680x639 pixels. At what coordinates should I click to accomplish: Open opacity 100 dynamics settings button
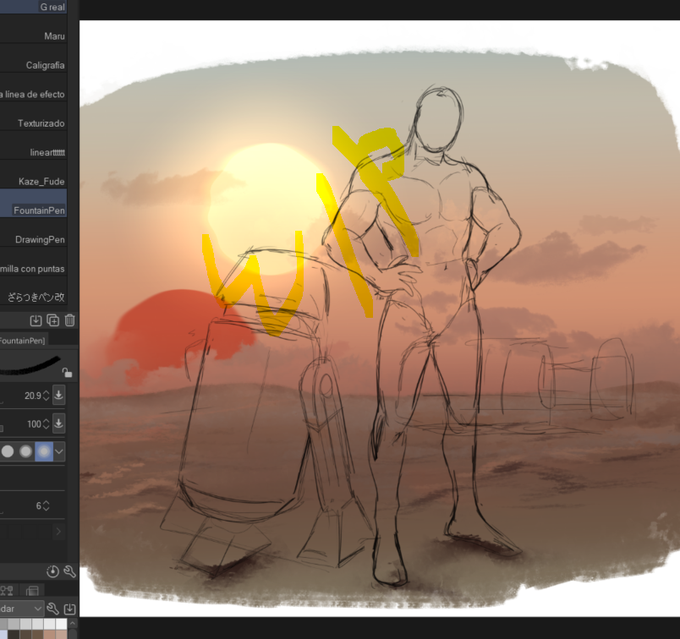click(x=59, y=424)
